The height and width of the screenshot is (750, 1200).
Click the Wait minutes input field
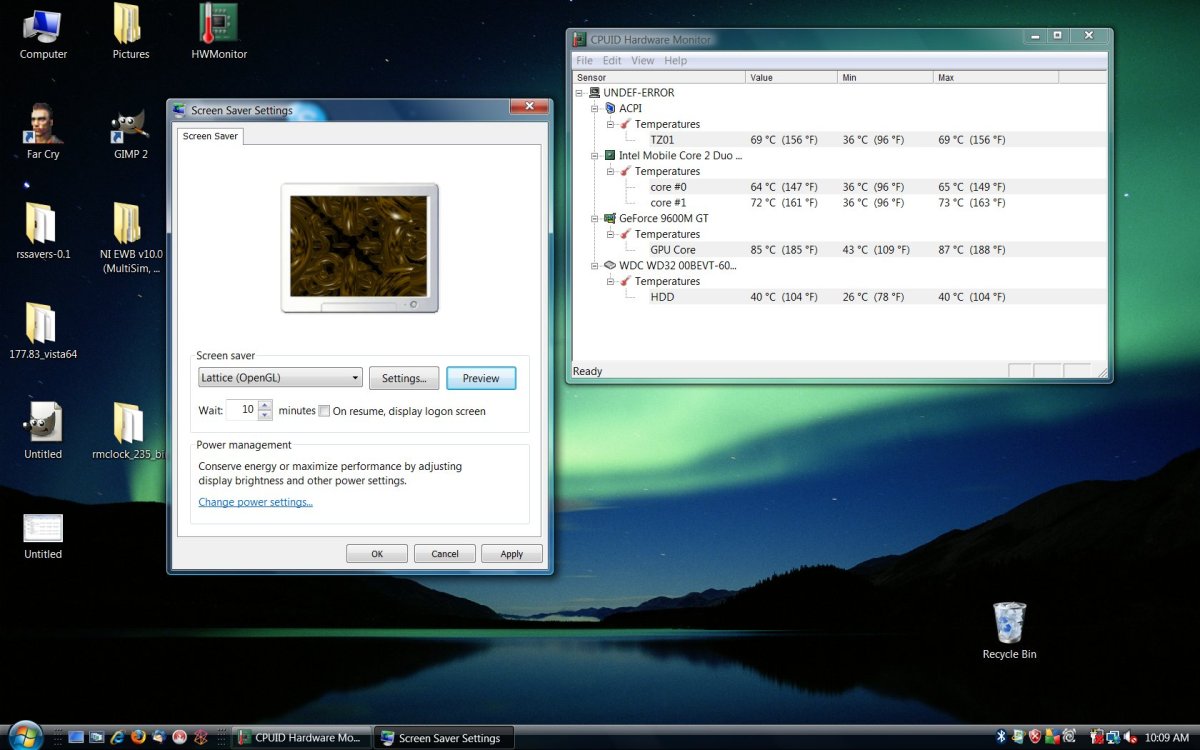[x=242, y=409]
